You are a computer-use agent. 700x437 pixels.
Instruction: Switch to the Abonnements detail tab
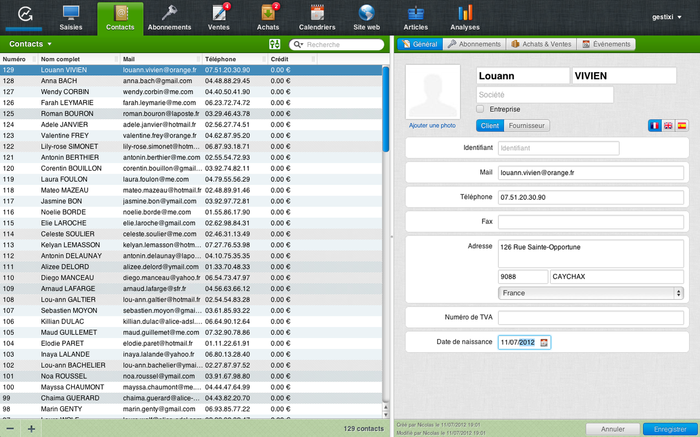click(475, 45)
